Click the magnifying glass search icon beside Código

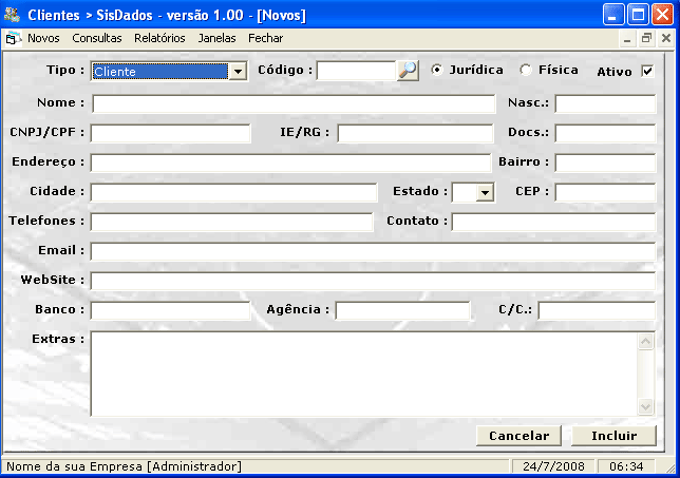408,71
